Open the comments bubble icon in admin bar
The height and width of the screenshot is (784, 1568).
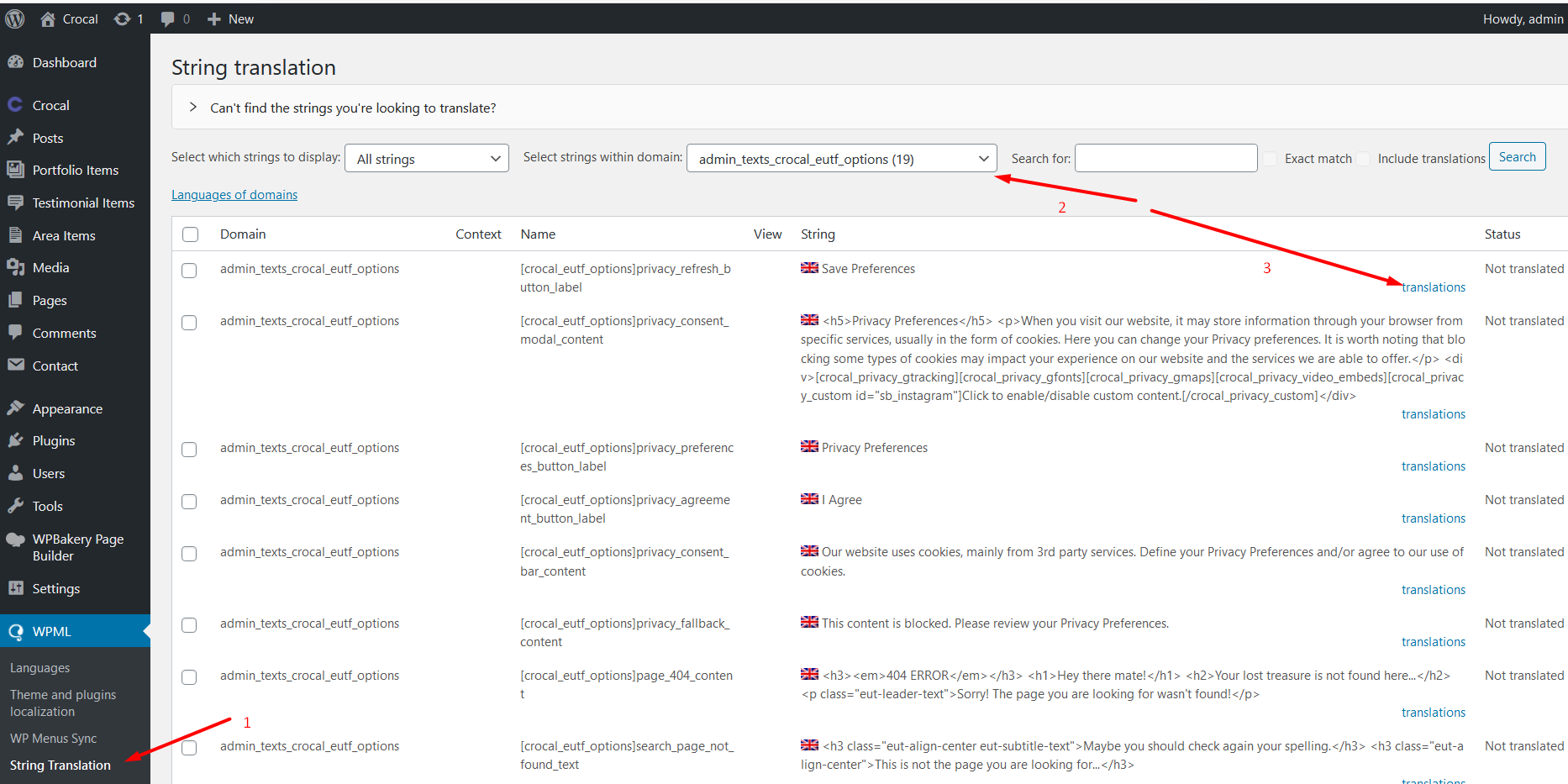pyautogui.click(x=168, y=18)
